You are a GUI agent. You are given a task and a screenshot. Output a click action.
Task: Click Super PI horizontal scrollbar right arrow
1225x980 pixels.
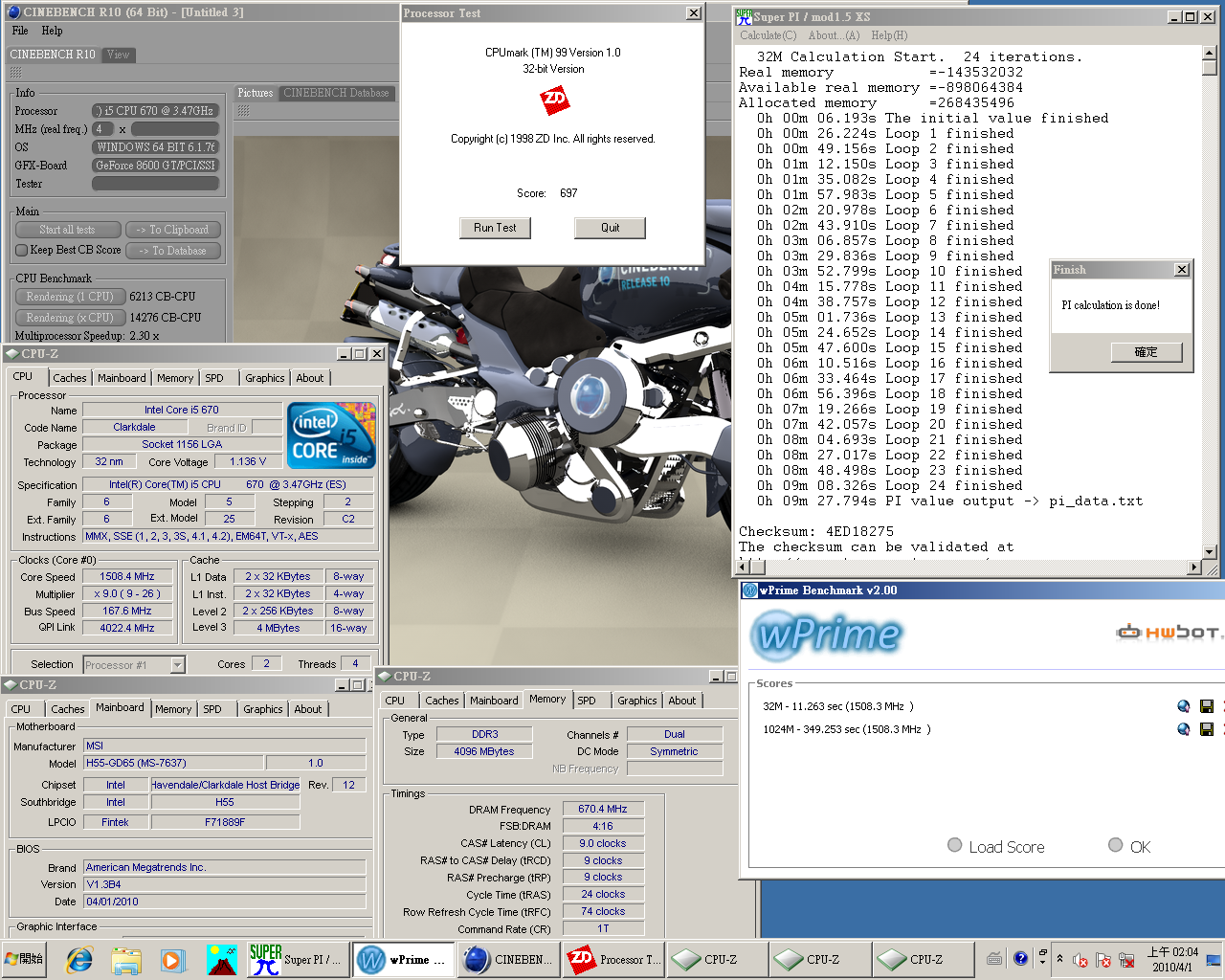tap(1194, 568)
